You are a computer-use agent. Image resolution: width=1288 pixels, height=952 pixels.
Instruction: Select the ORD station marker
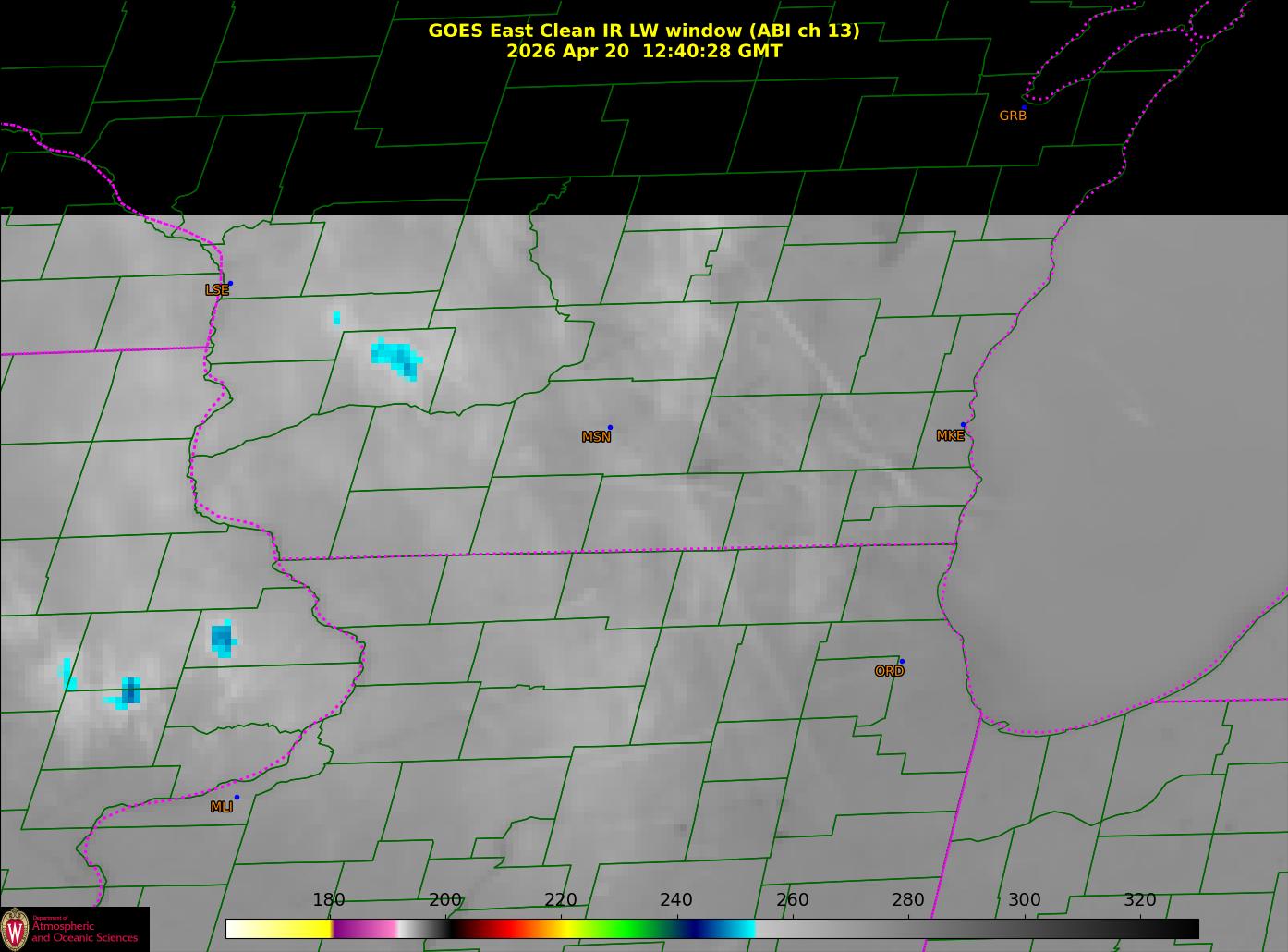point(902,662)
